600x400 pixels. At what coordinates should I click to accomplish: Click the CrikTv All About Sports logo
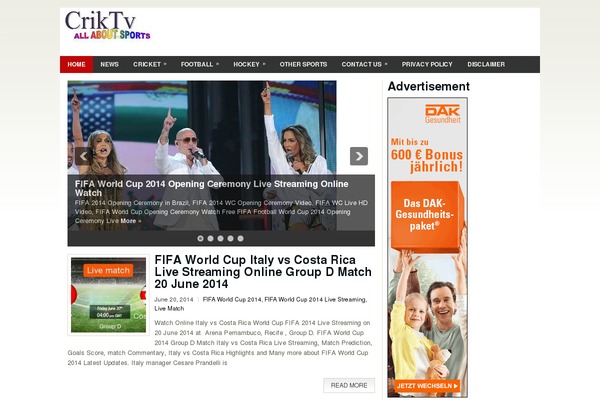click(x=108, y=25)
